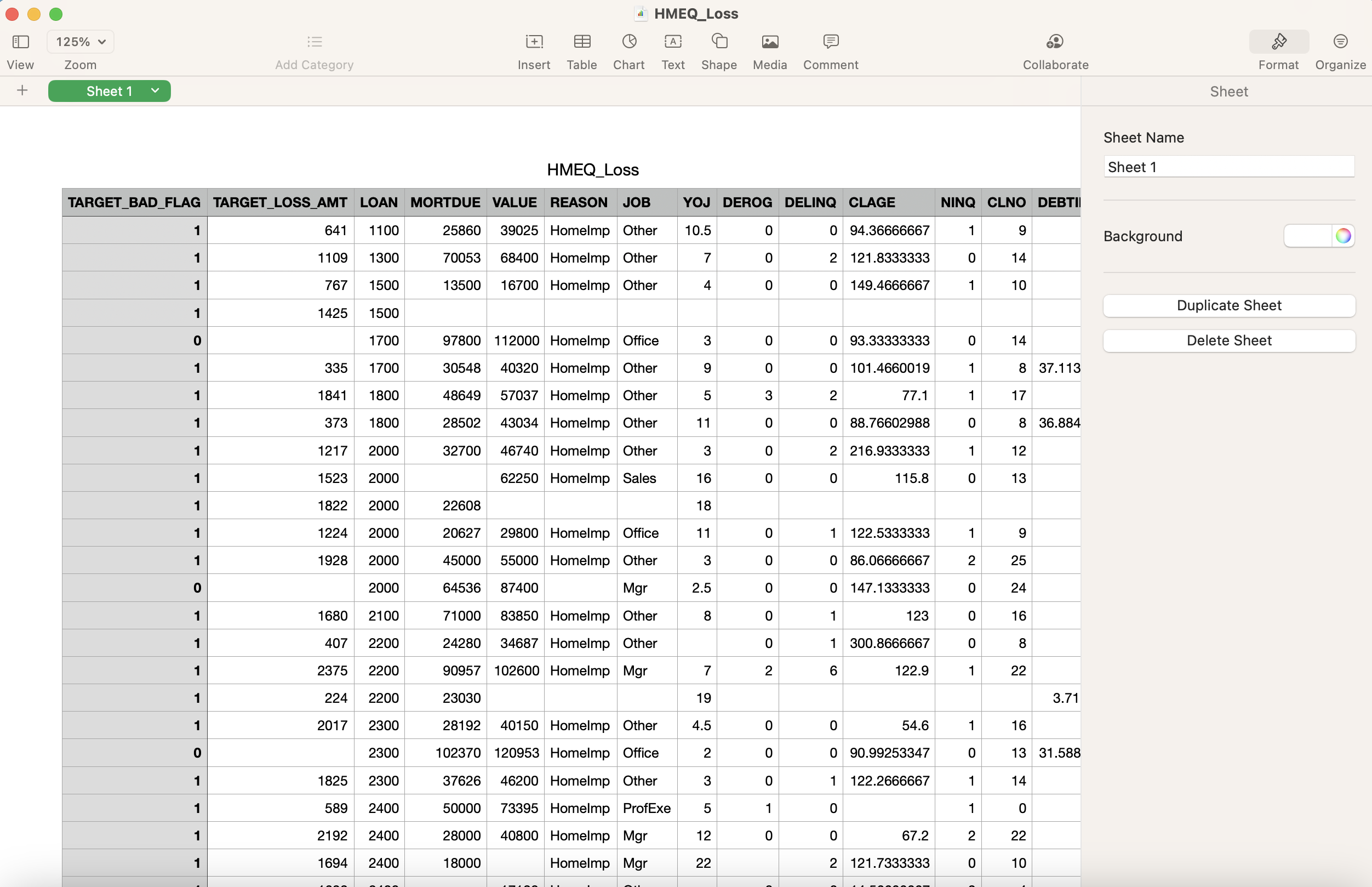Open the Shape library icon
Viewport: 1372px width, 887px height.
[719, 42]
